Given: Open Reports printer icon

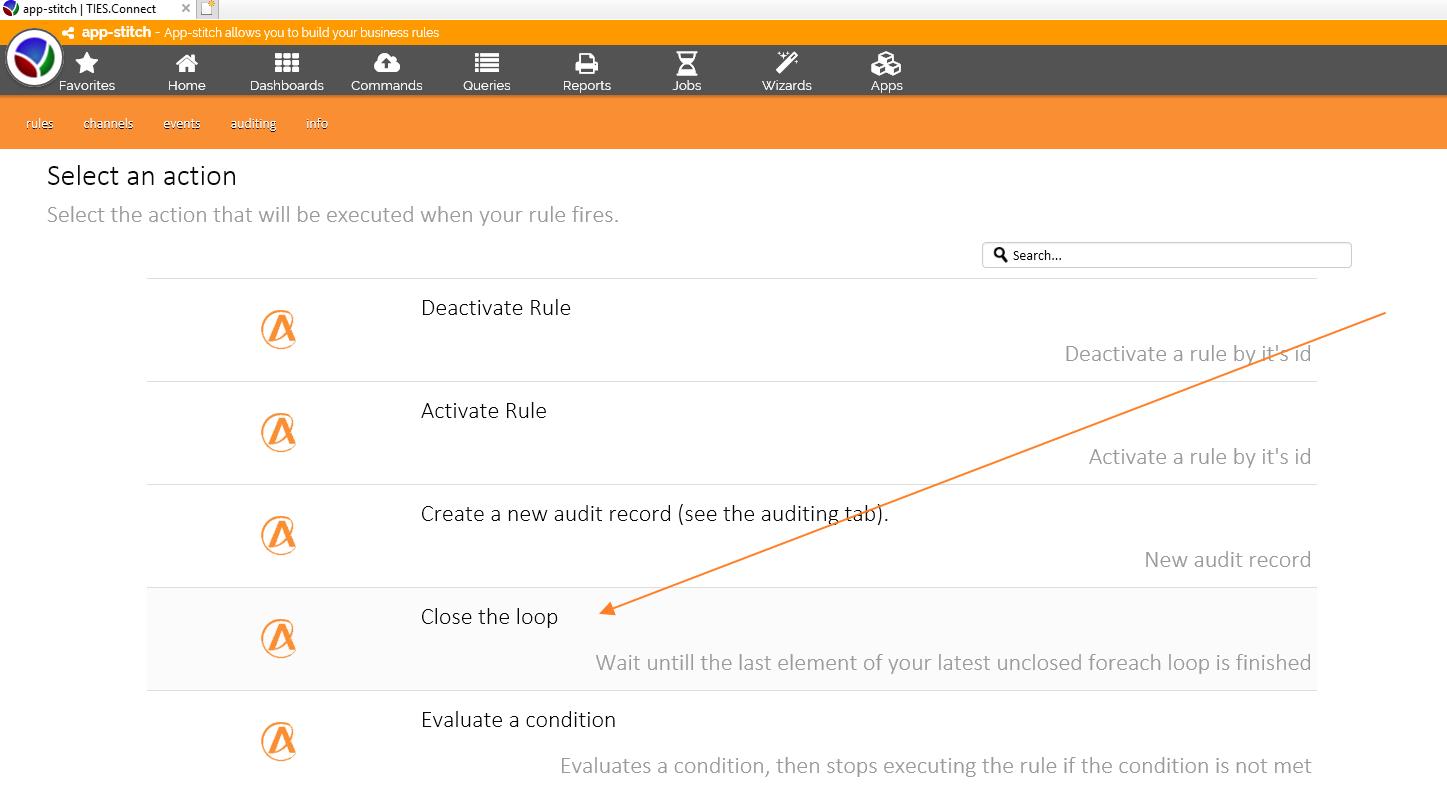Looking at the screenshot, I should [x=587, y=65].
